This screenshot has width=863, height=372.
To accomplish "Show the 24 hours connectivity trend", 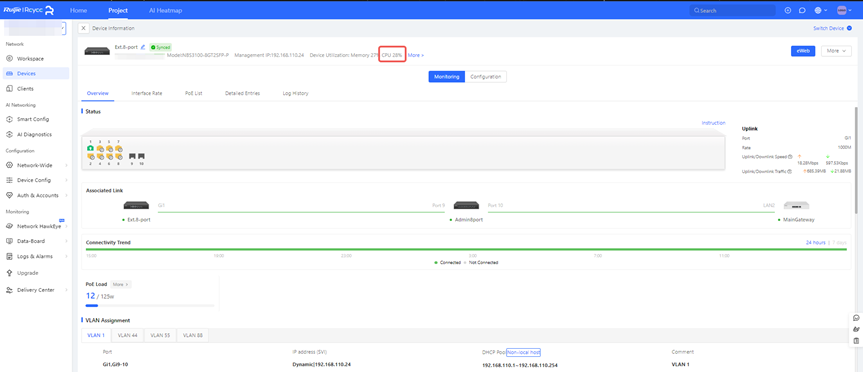I will 816,243.
